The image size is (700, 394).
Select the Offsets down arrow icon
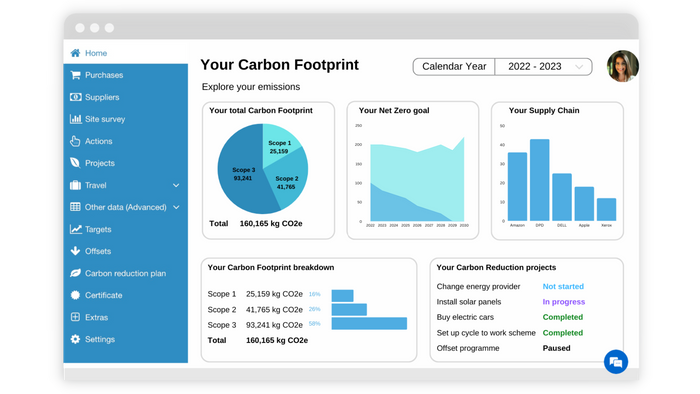[x=75, y=251]
